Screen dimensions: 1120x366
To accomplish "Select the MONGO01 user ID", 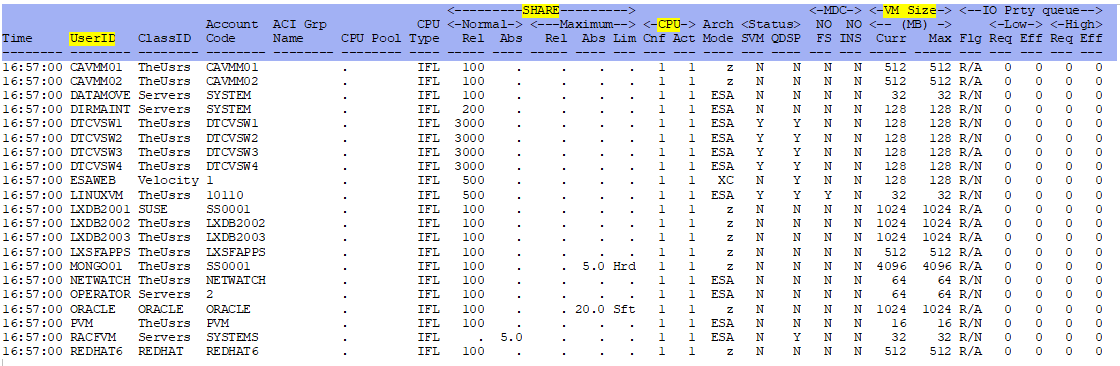I will 93,265.
